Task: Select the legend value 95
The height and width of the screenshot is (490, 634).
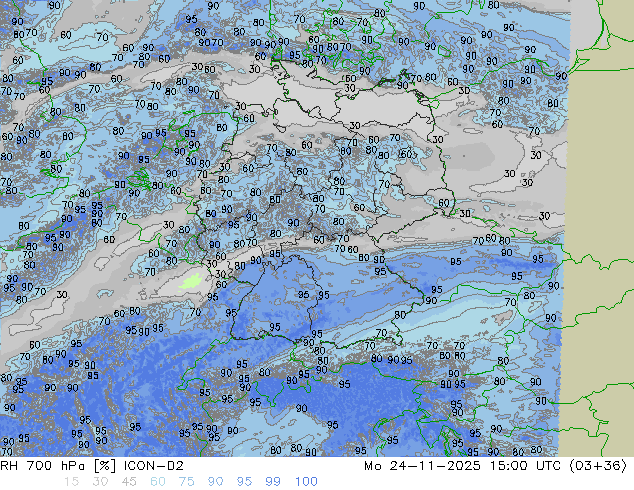Action: (x=244, y=482)
